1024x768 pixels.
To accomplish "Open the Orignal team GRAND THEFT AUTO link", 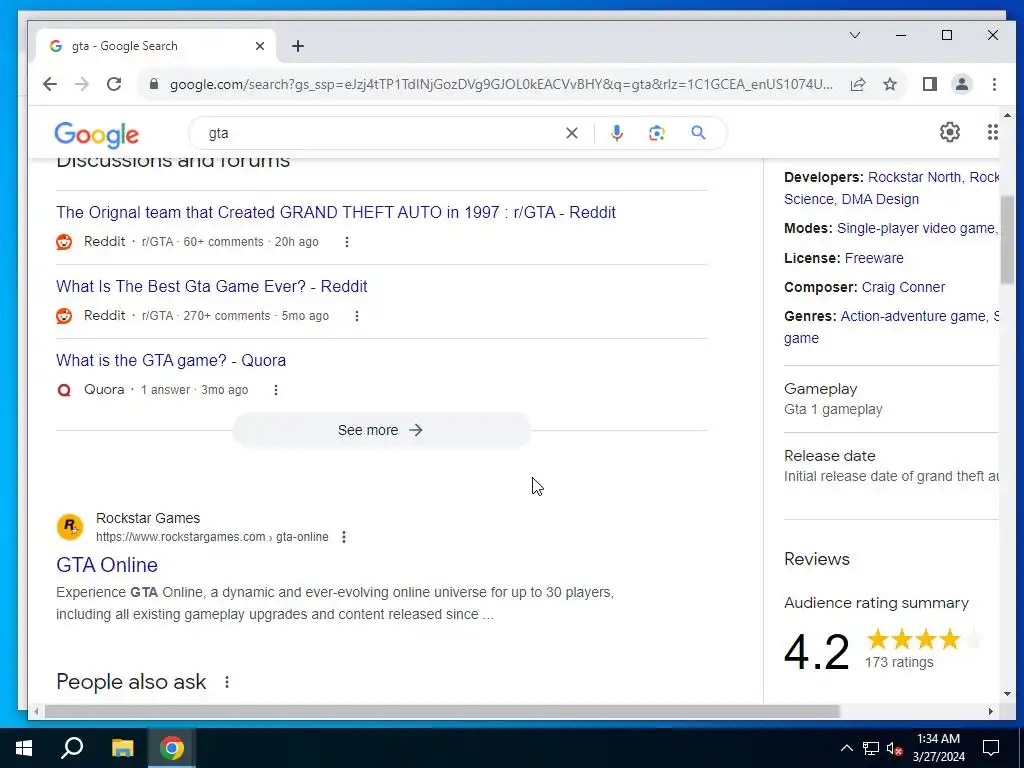I will pyautogui.click(x=336, y=213).
